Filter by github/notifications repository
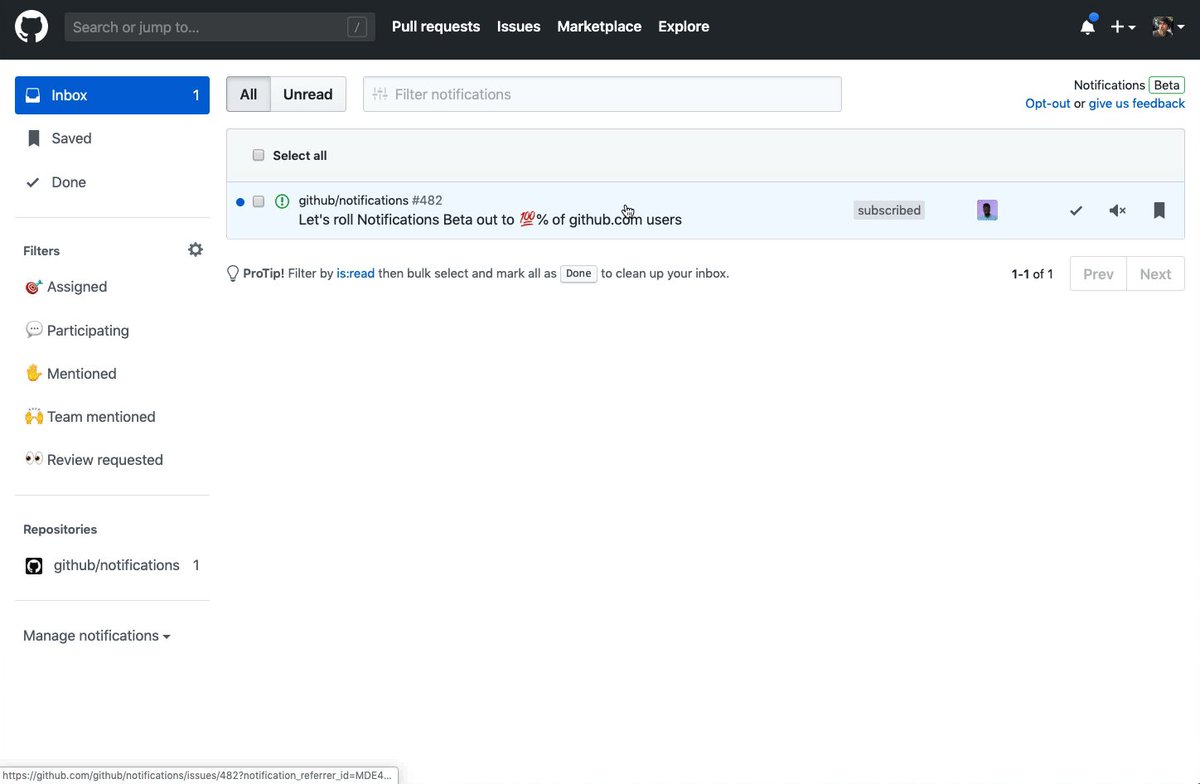This screenshot has width=1200, height=784. point(112,565)
